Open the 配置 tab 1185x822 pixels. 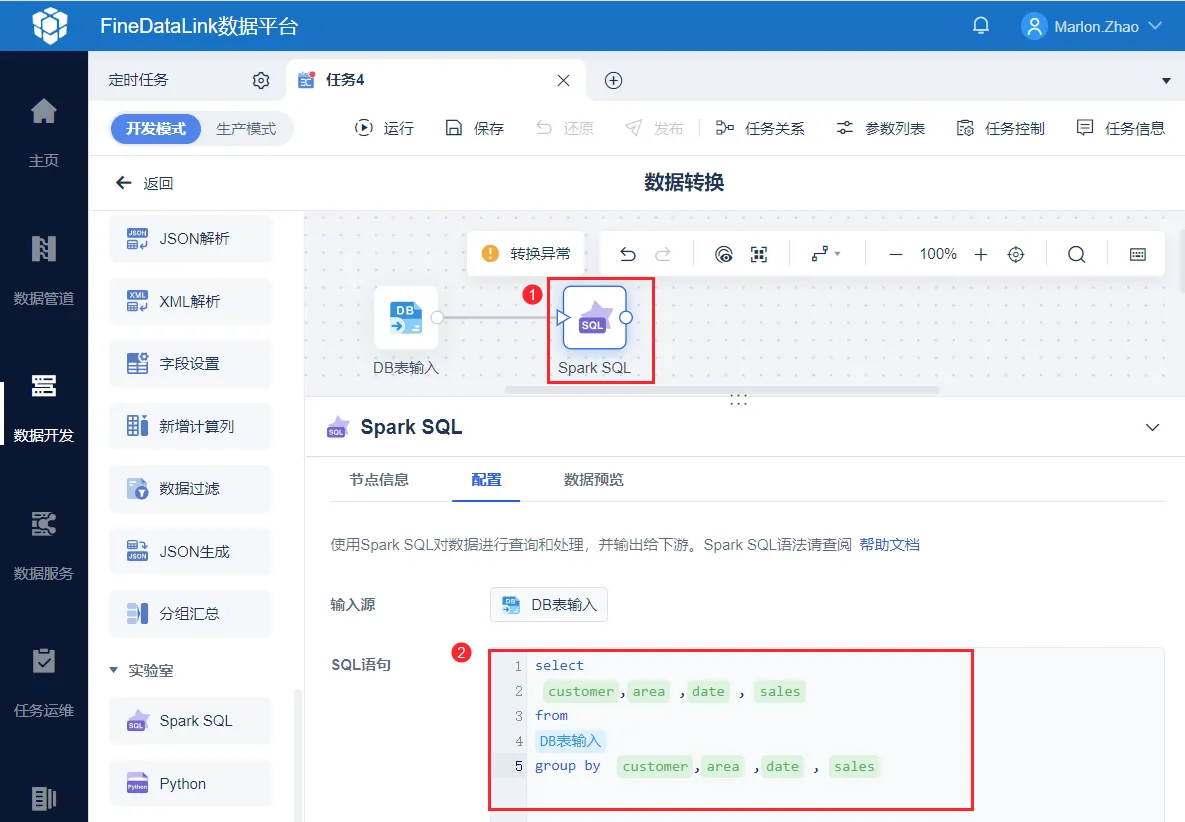[486, 480]
